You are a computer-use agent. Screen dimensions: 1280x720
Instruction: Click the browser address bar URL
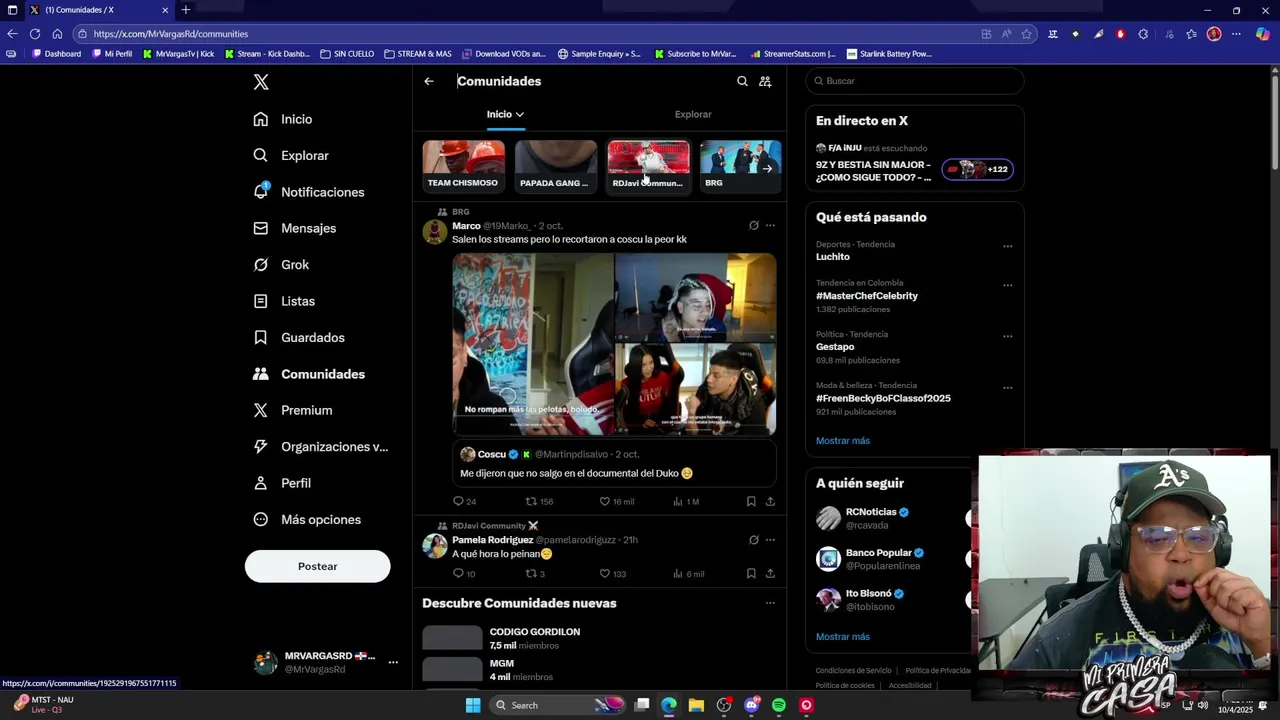point(171,34)
